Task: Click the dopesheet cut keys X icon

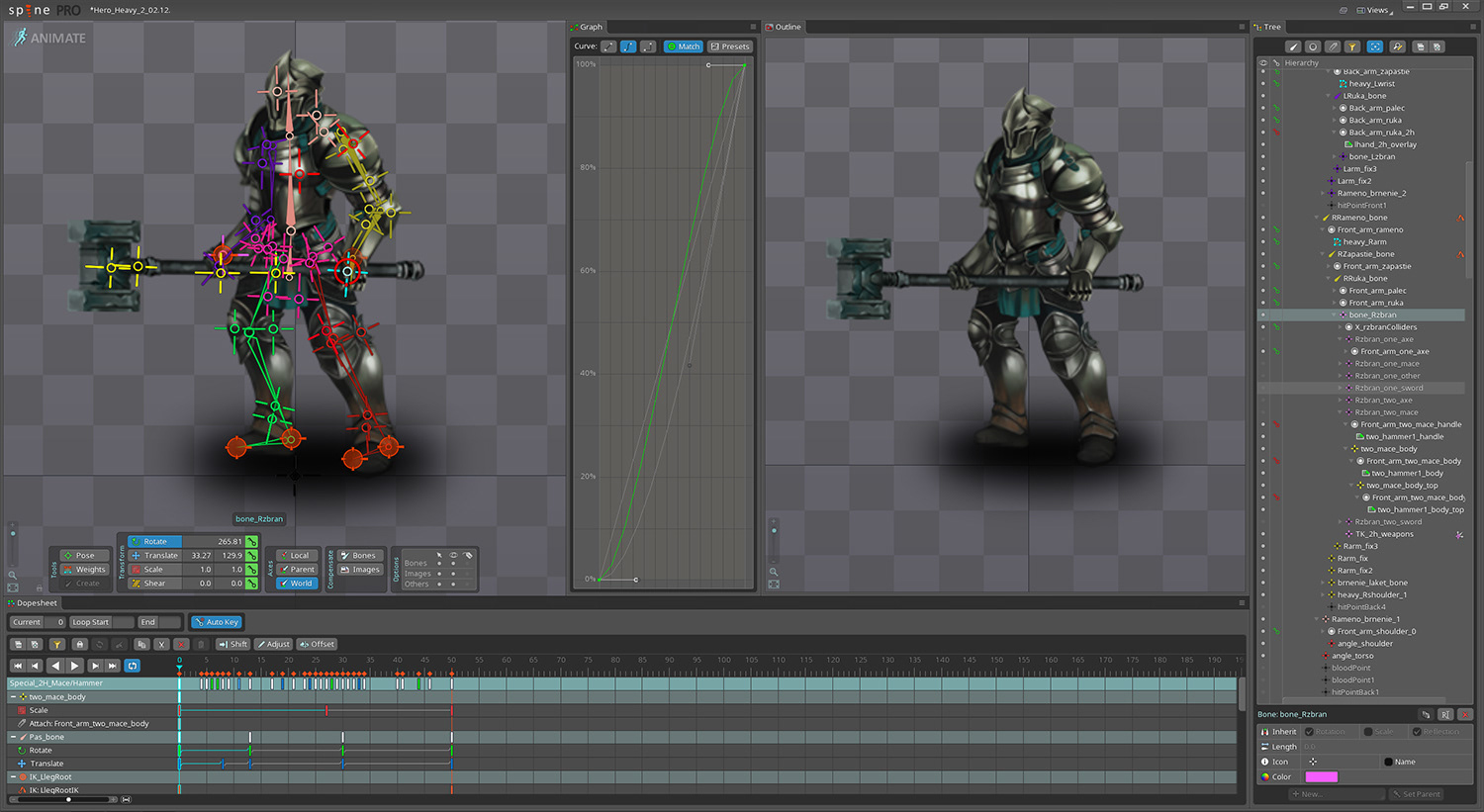Action: point(161,644)
